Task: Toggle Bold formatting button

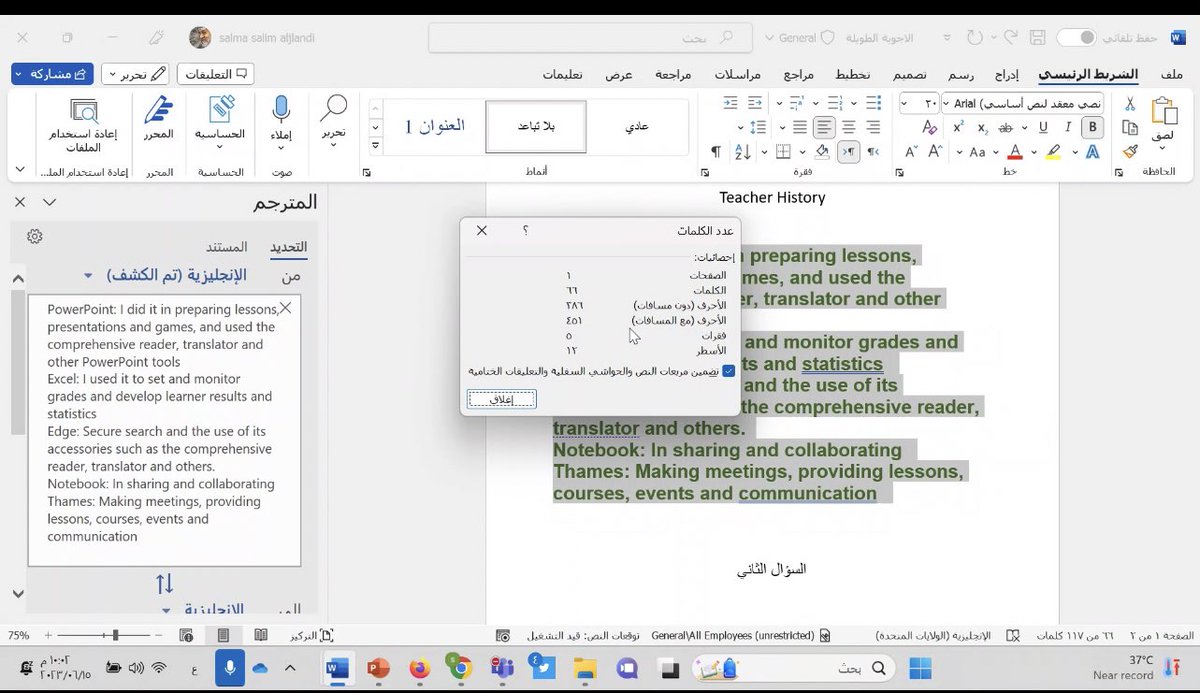Action: click(x=1093, y=127)
